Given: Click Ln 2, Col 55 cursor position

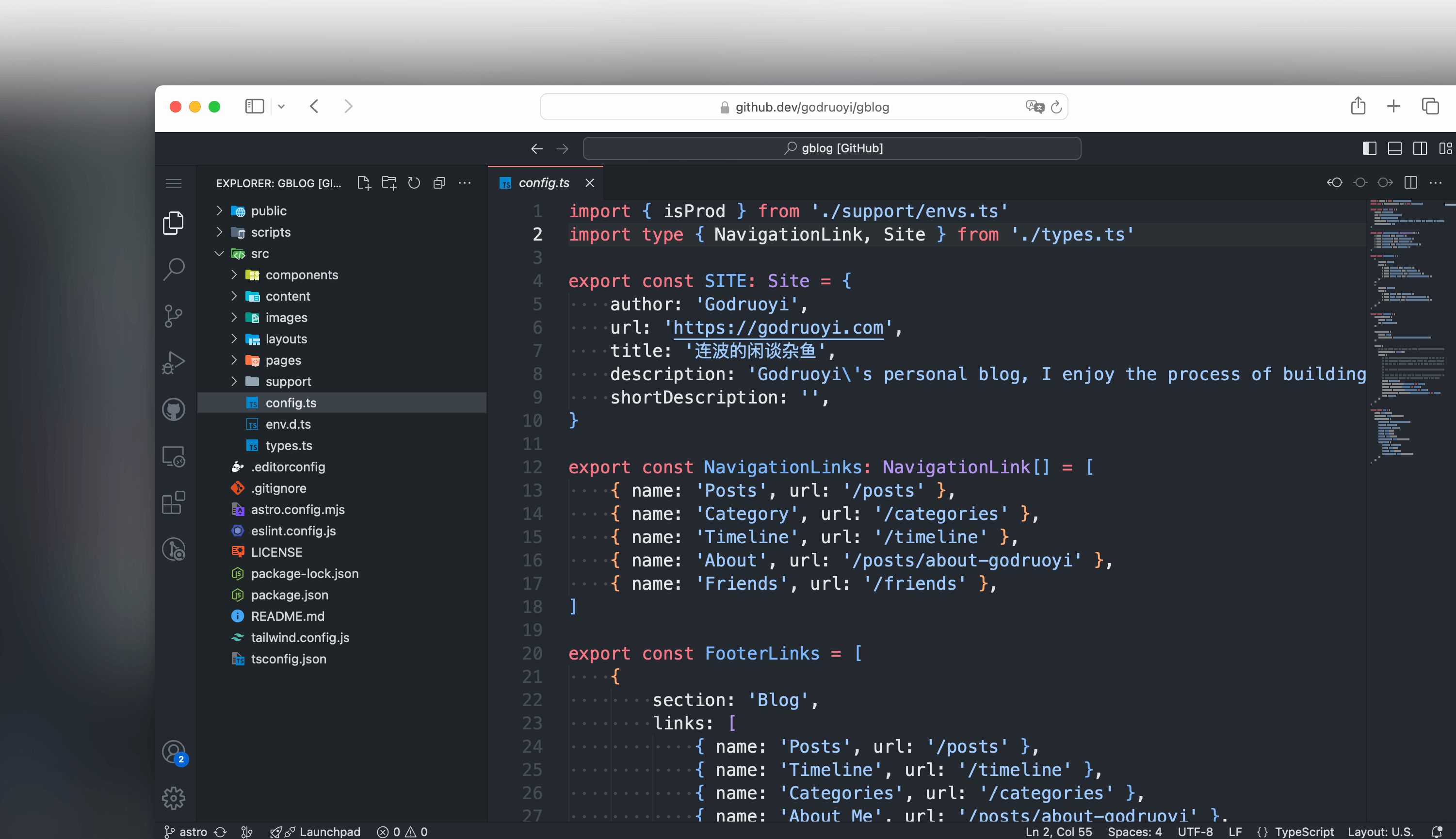Looking at the screenshot, I should click(1058, 832).
